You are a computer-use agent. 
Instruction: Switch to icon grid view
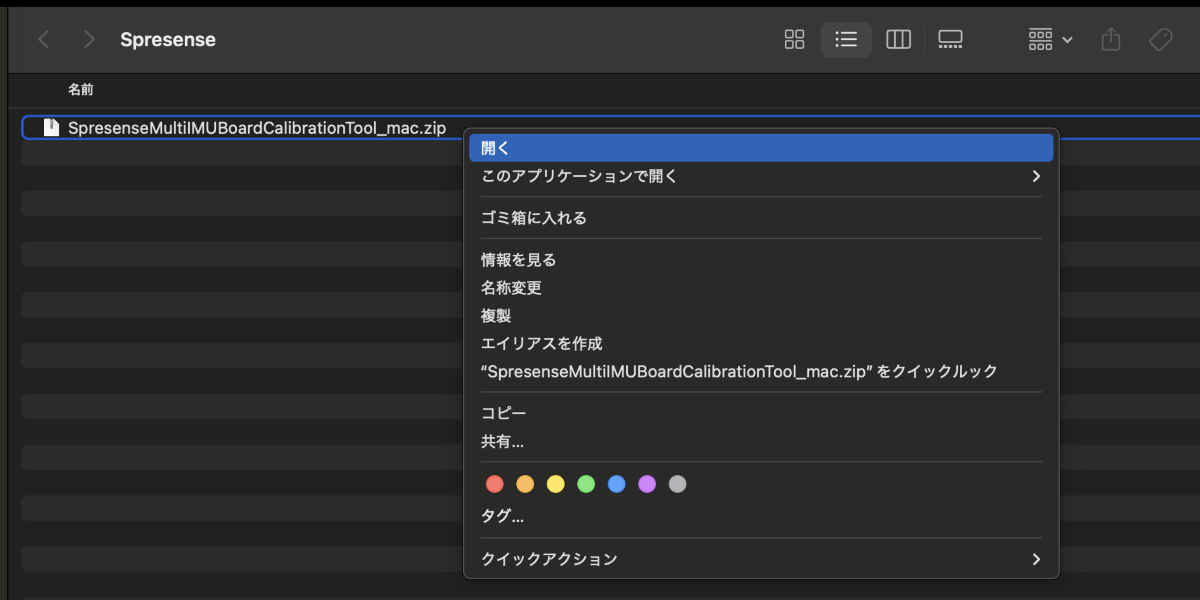tap(794, 40)
